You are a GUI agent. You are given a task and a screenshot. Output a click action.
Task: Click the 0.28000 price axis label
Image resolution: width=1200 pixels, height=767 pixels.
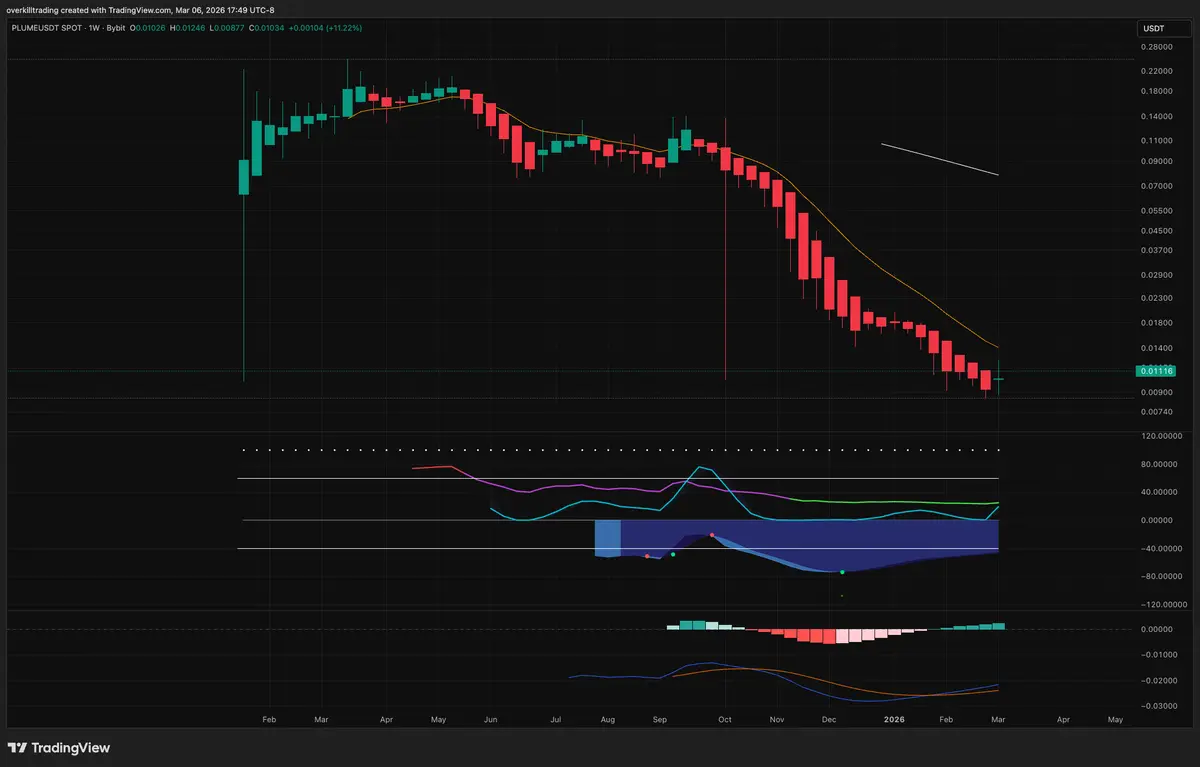point(1157,47)
